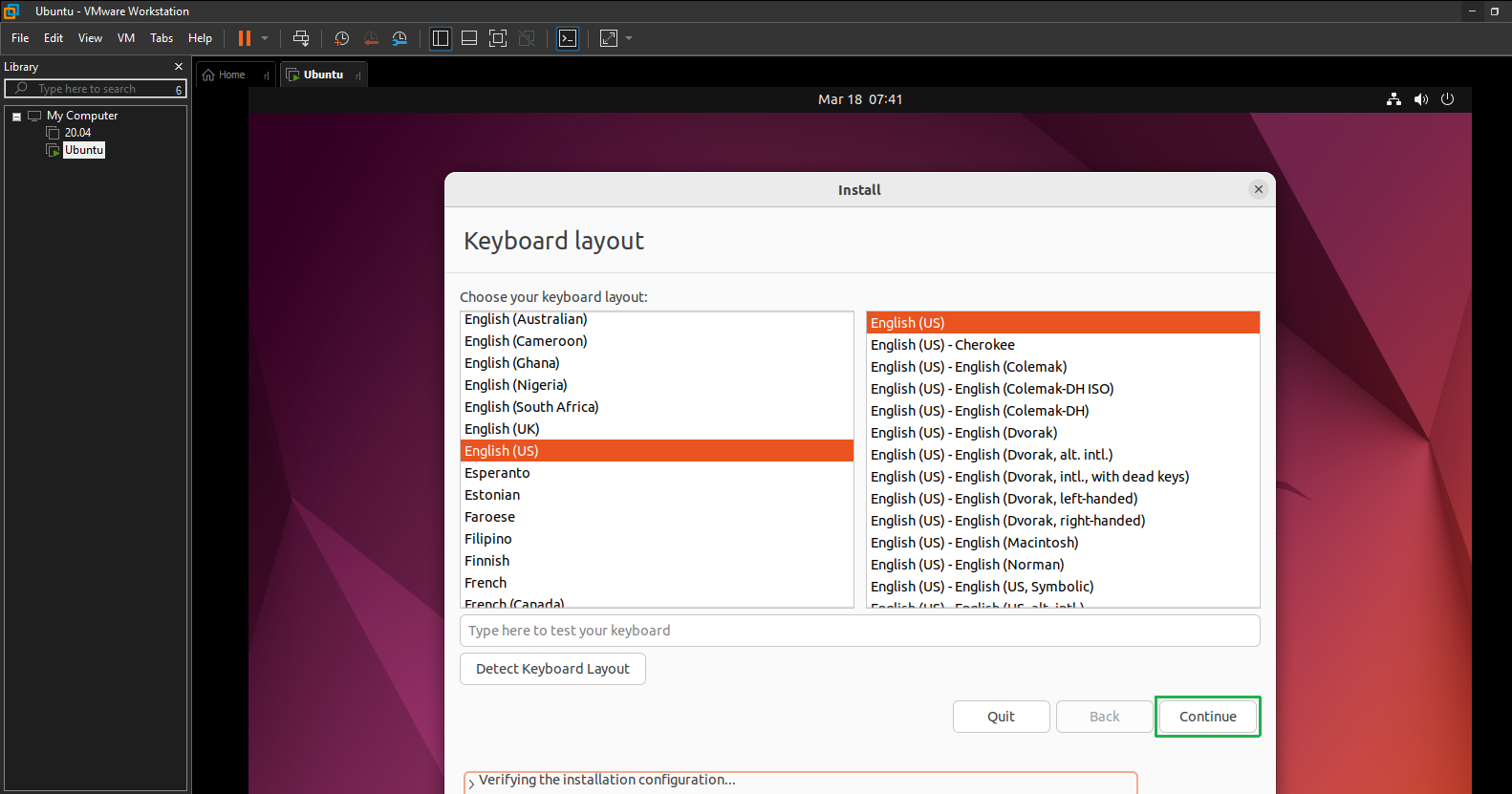The height and width of the screenshot is (794, 1512).
Task: Choose English (US, Symbolic) variant
Action: (x=1063, y=587)
